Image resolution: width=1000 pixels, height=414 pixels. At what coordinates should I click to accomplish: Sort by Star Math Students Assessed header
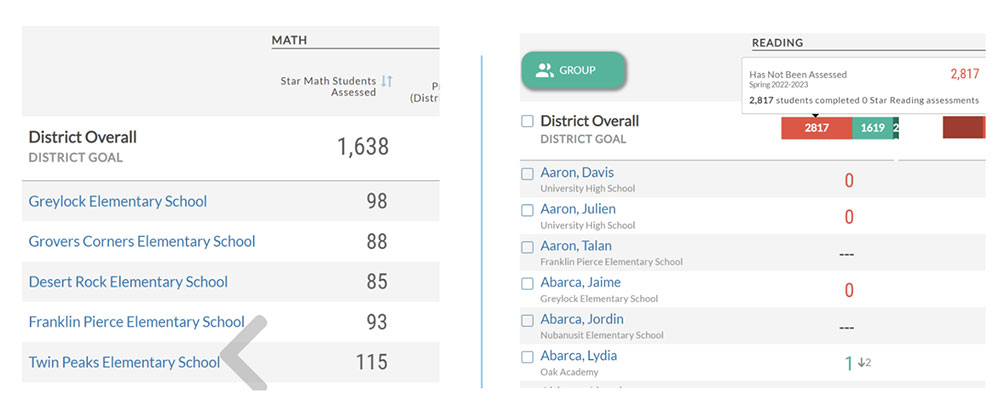[328, 86]
